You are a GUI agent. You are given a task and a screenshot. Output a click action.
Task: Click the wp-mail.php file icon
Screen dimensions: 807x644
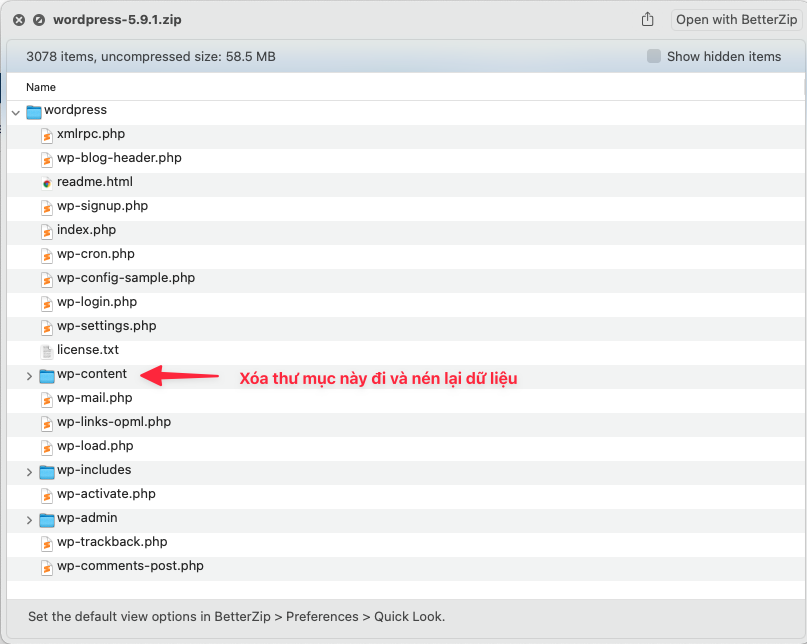[x=47, y=399]
